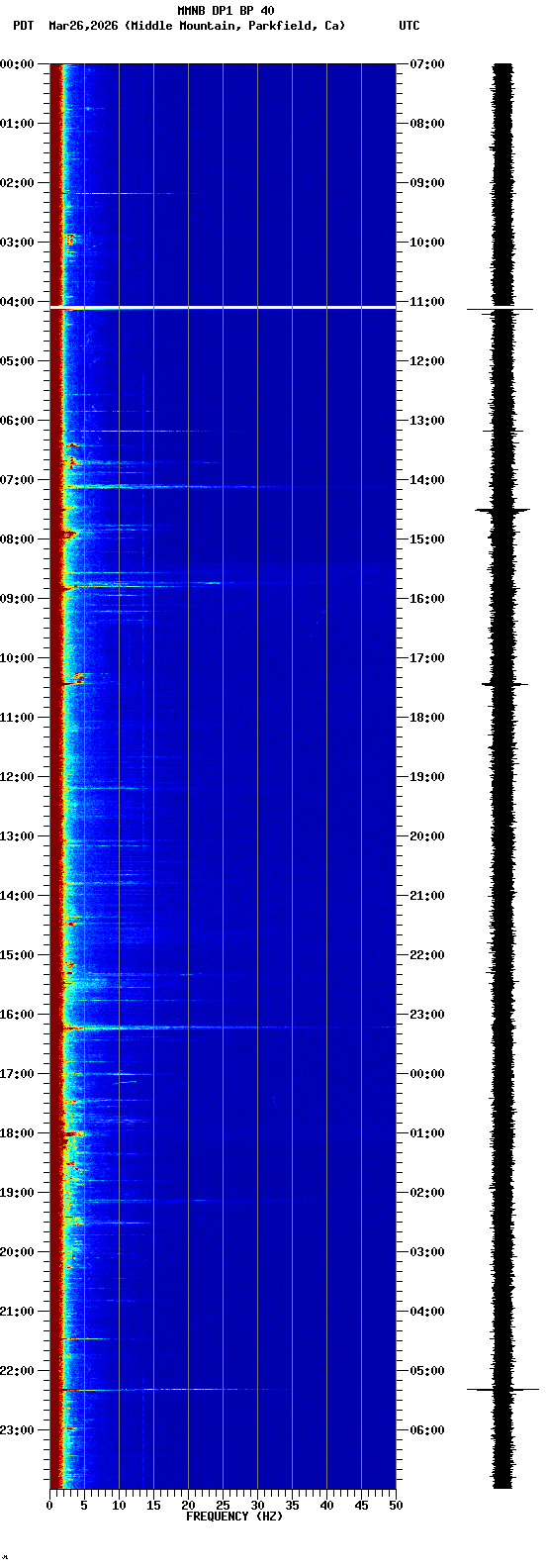Screen dimensions: 546x1568
Task: Click the title text "MMNB DP1 BP 40"
Action: coord(226,11)
